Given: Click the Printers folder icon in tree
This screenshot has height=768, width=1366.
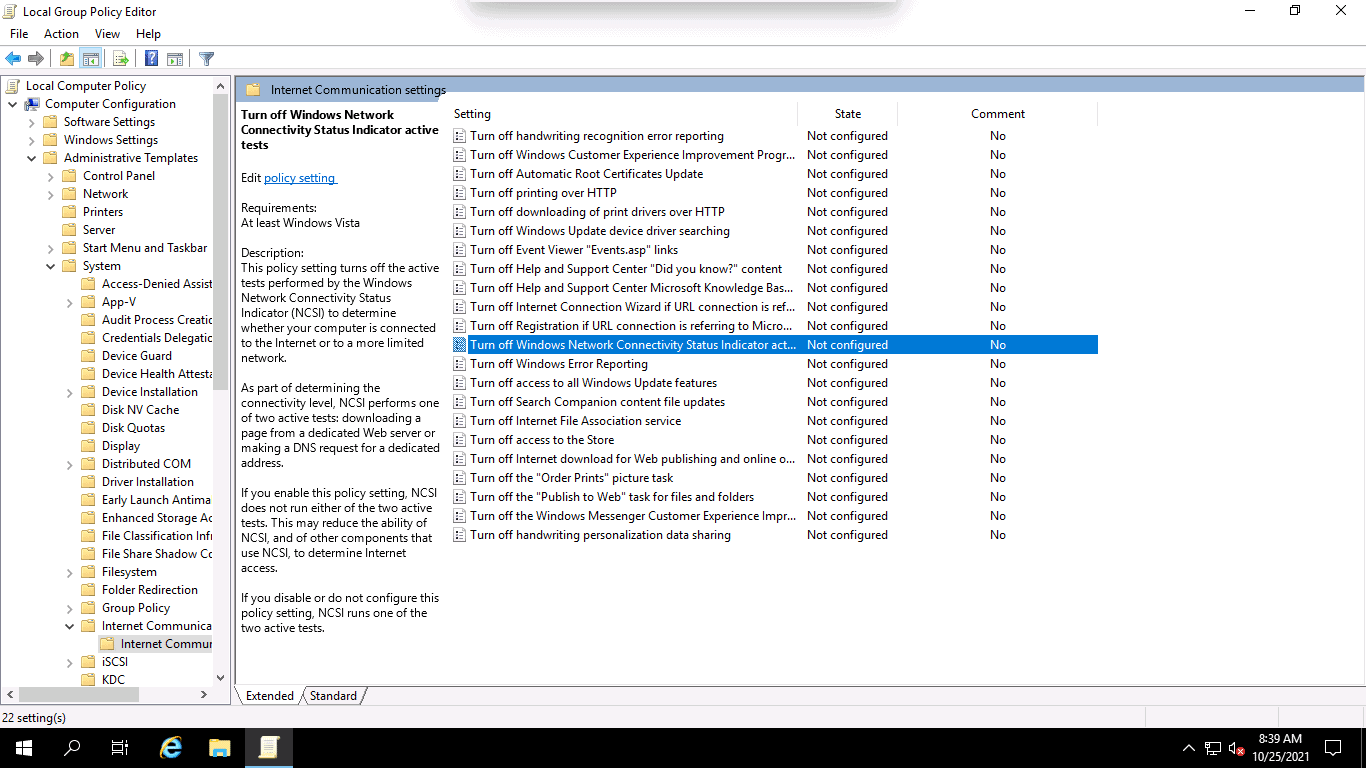Looking at the screenshot, I should point(69,212).
